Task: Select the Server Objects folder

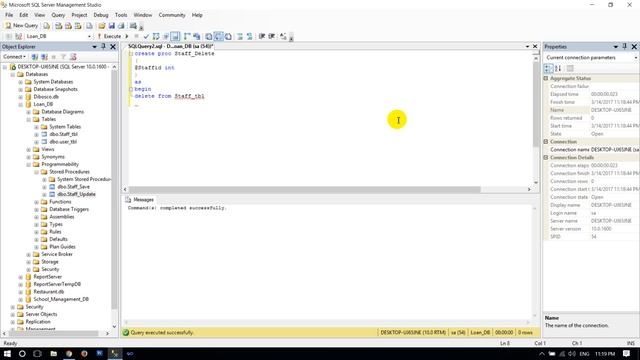Action: click(x=41, y=314)
